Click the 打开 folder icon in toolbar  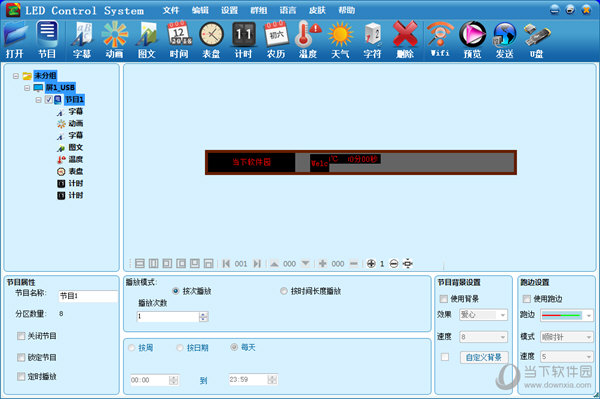pyautogui.click(x=15, y=39)
